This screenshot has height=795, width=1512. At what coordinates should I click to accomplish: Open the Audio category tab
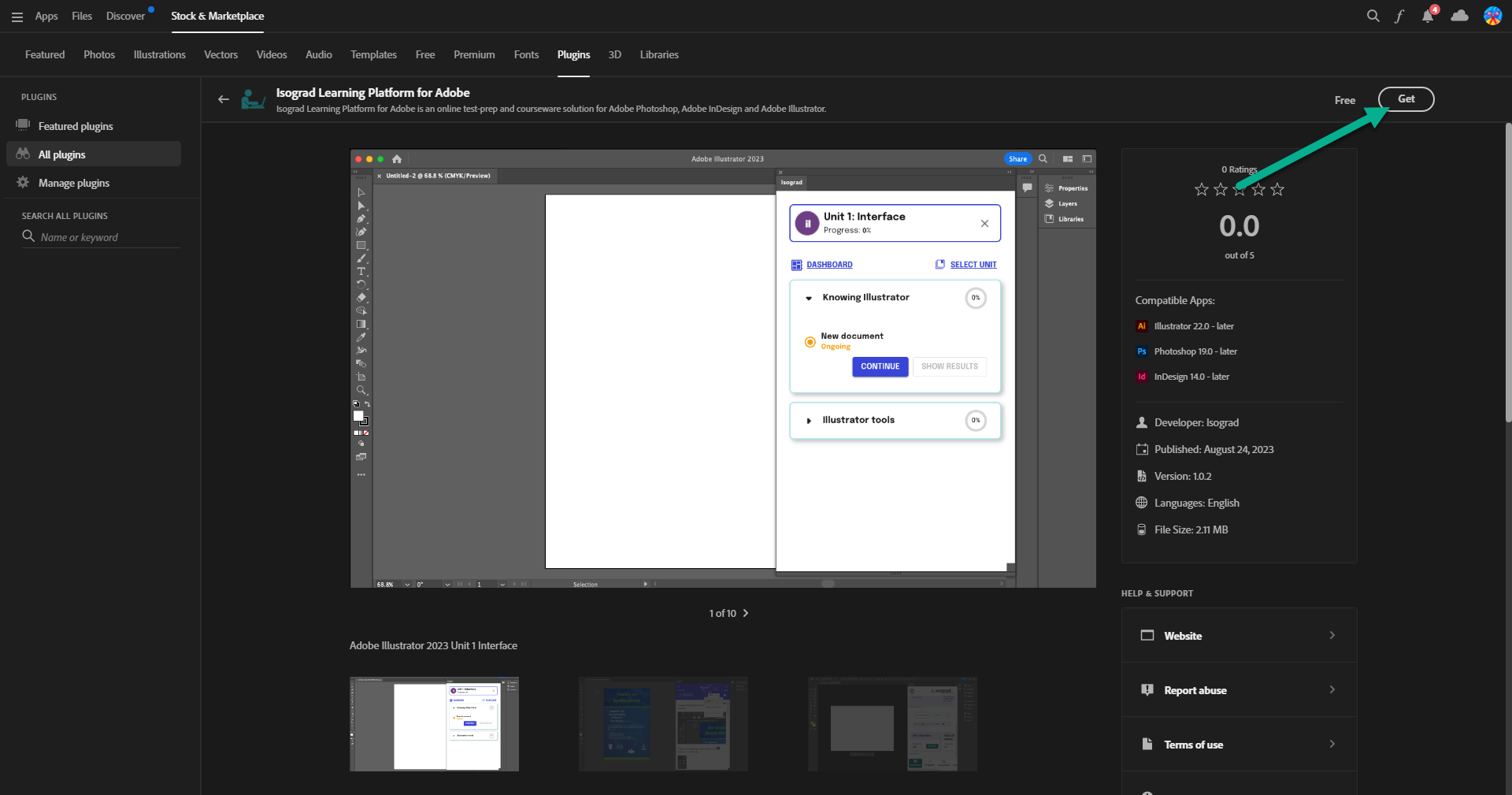[x=319, y=54]
